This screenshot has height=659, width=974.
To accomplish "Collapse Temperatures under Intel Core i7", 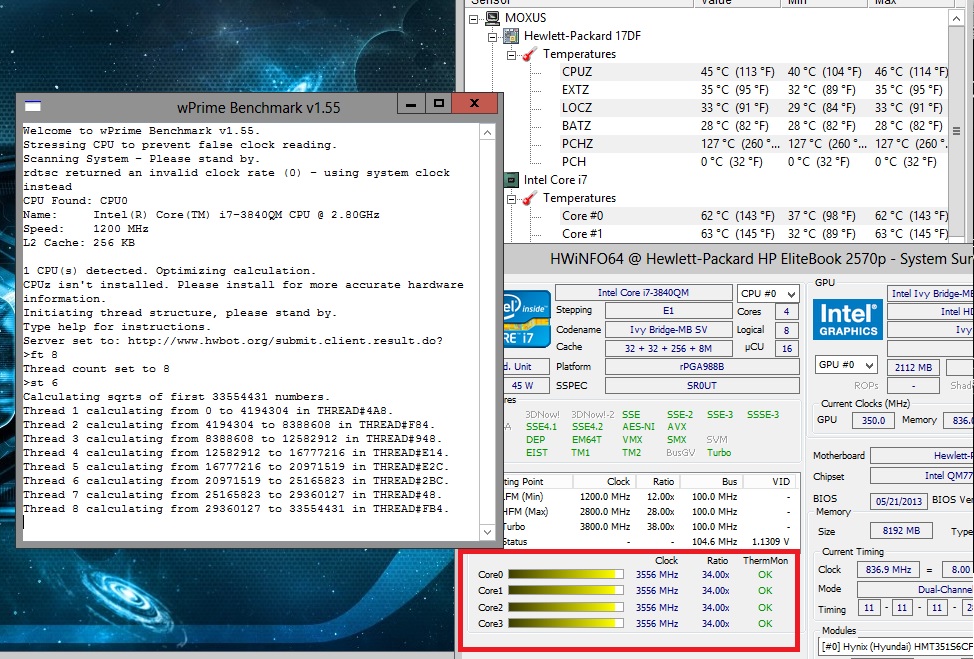I will point(511,199).
